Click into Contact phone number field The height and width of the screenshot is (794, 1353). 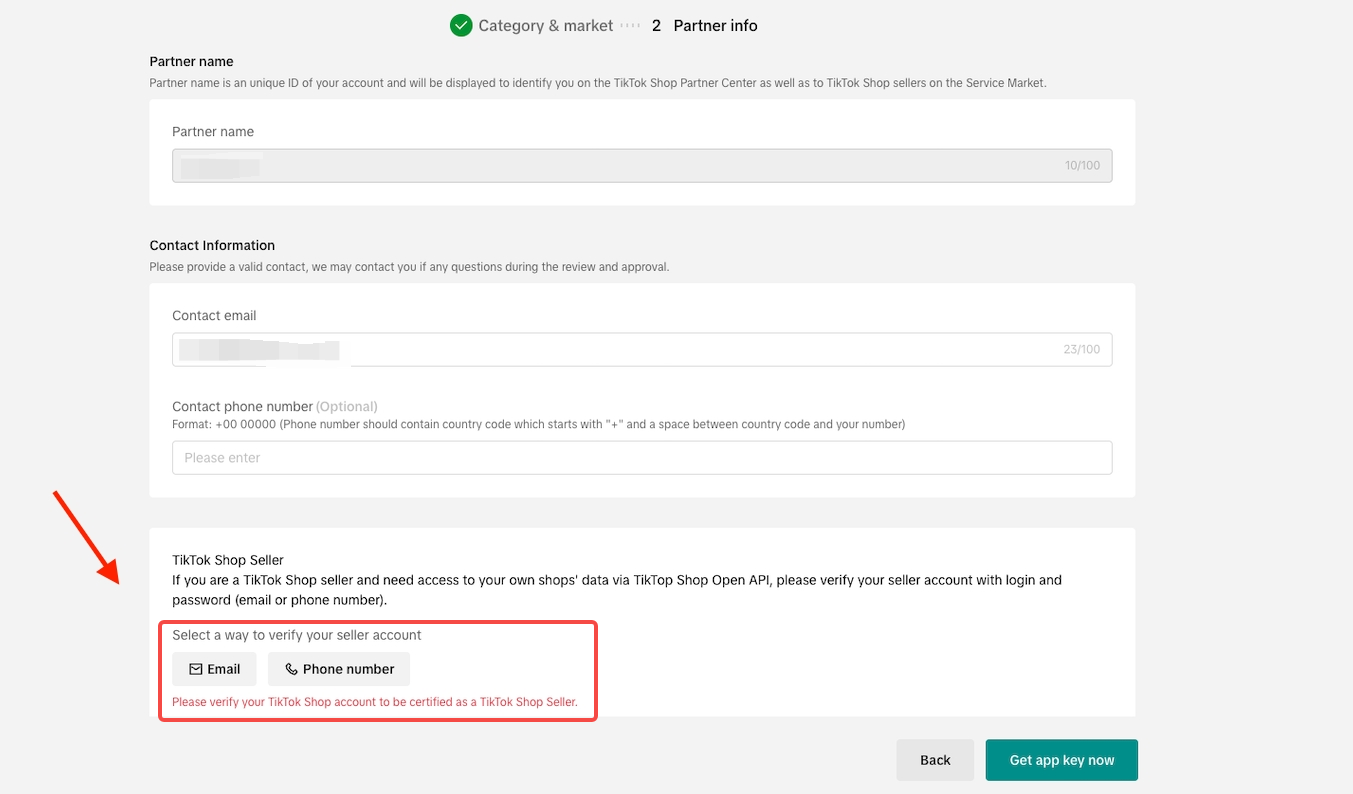coord(642,457)
